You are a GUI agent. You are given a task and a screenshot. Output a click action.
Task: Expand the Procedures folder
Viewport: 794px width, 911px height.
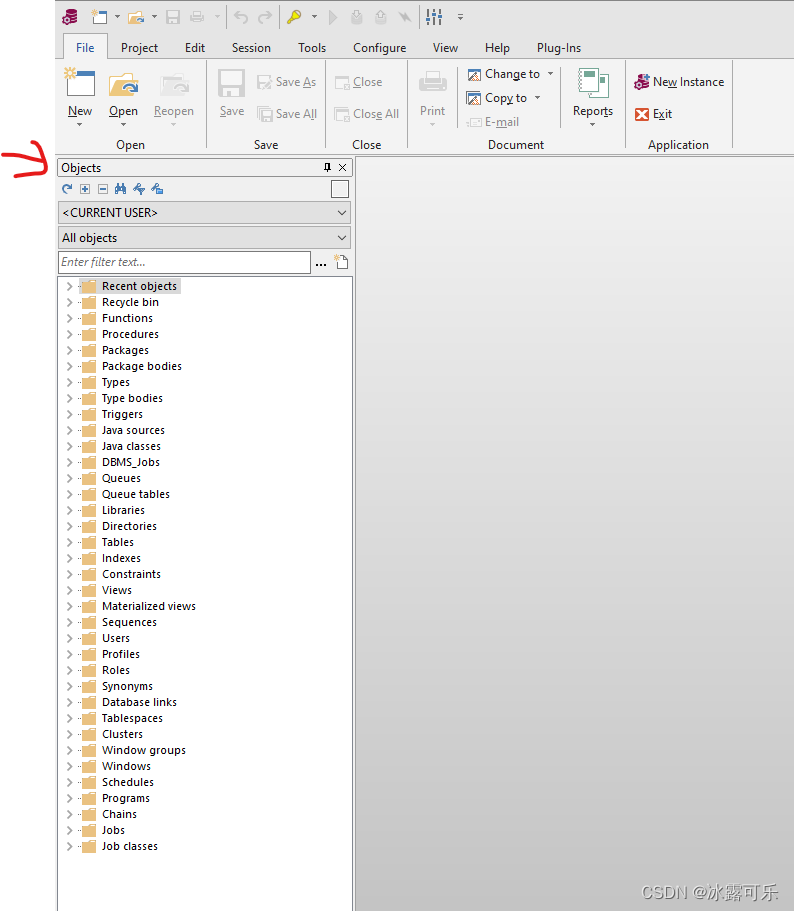pyautogui.click(x=69, y=334)
